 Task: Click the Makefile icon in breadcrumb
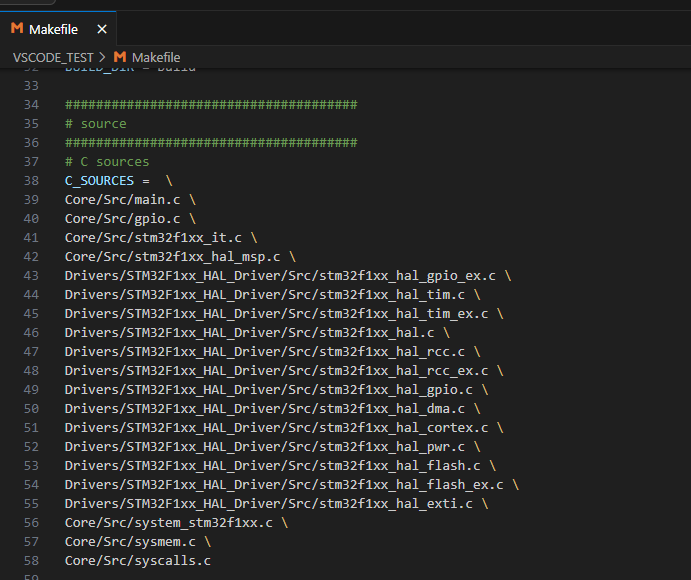(x=120, y=57)
